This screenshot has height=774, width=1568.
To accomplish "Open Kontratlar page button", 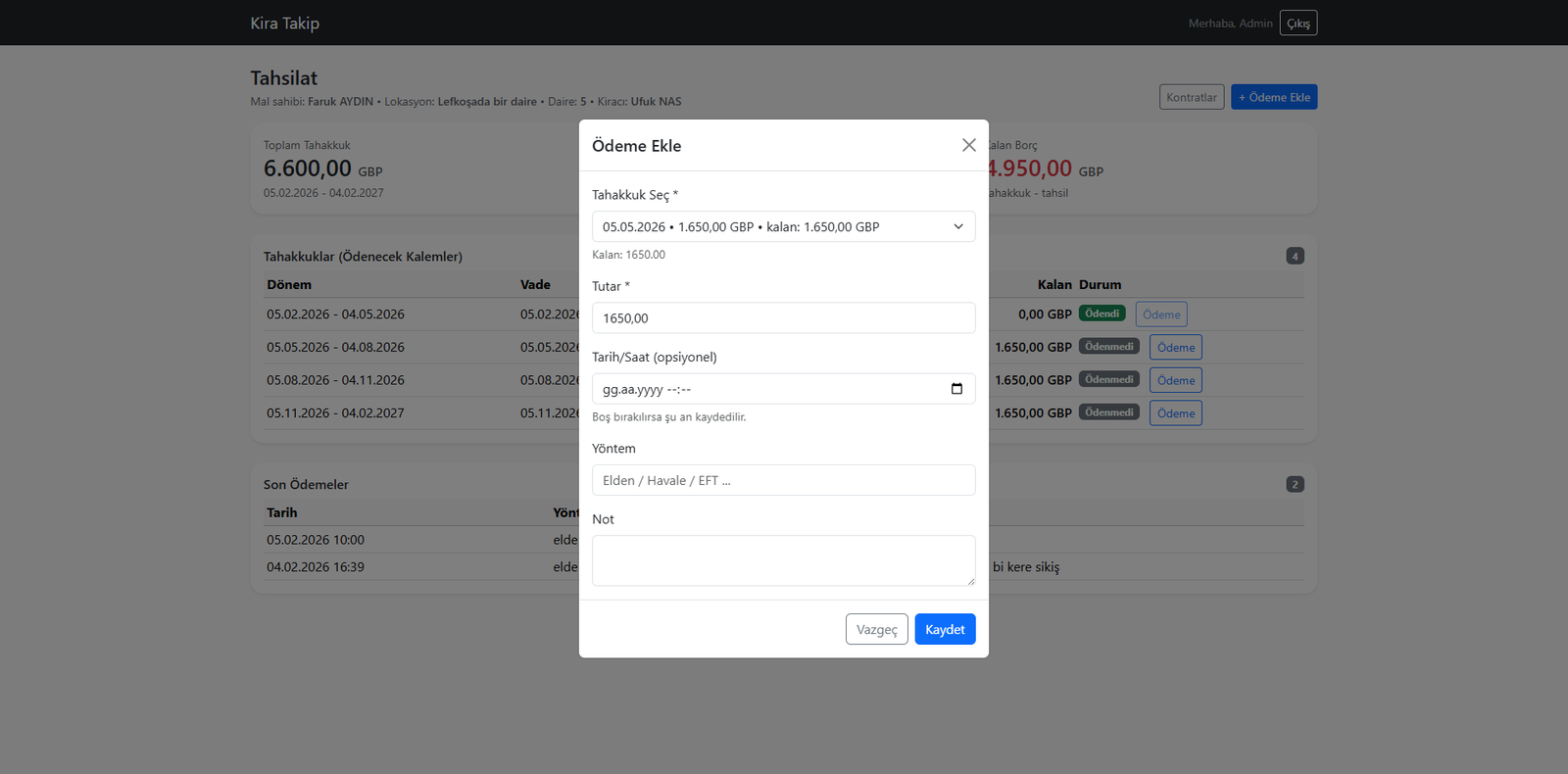I will click(x=1191, y=97).
